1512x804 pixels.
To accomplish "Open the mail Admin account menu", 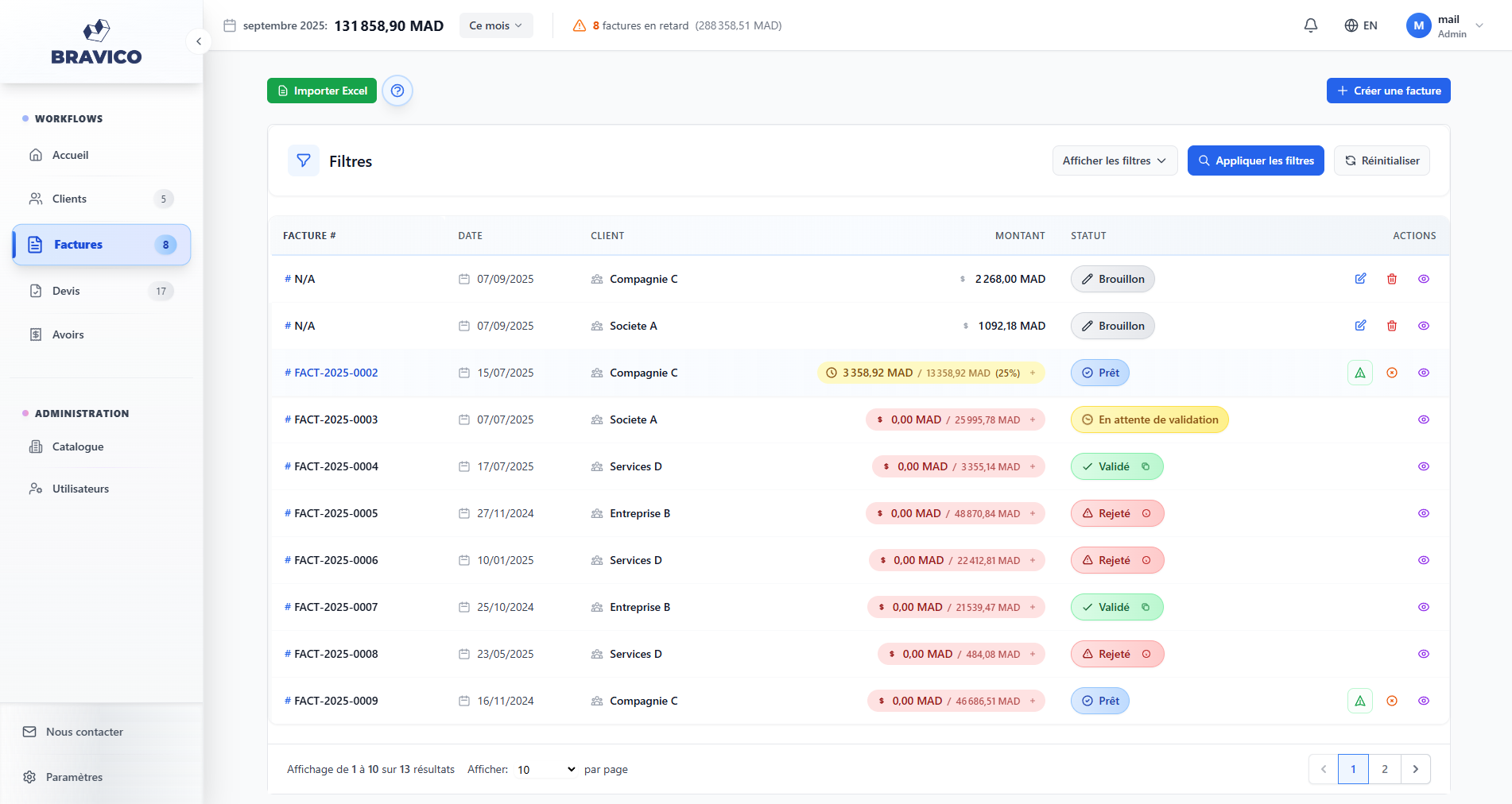I will pos(1445,25).
